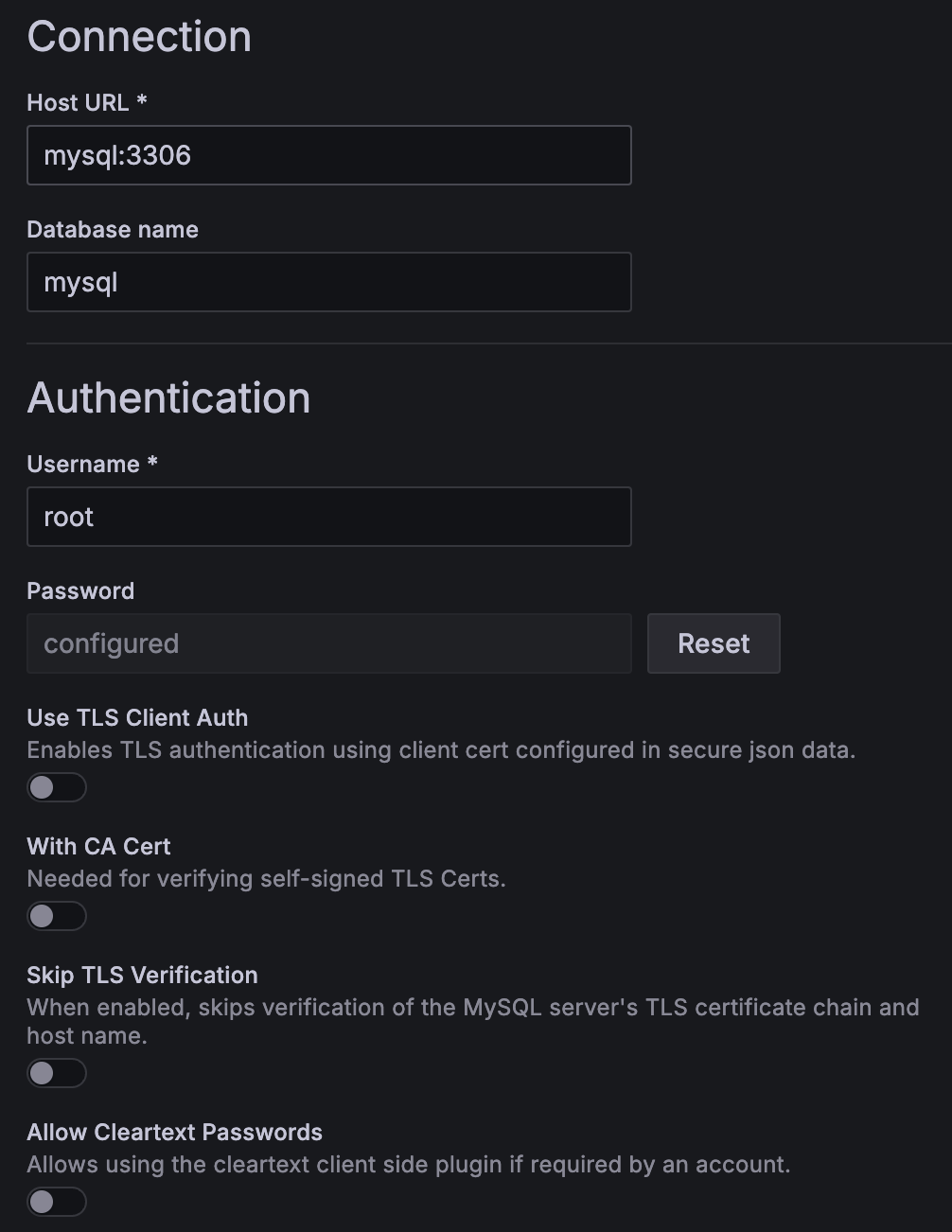The width and height of the screenshot is (952, 1232).
Task: Click the Authentication section heading
Action: (x=168, y=397)
